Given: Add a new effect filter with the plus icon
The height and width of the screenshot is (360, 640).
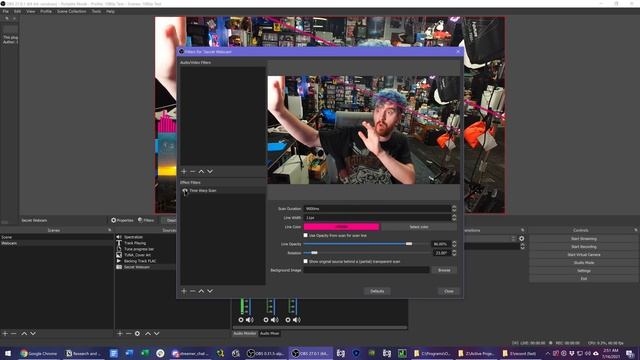Looking at the screenshot, I should pos(184,291).
